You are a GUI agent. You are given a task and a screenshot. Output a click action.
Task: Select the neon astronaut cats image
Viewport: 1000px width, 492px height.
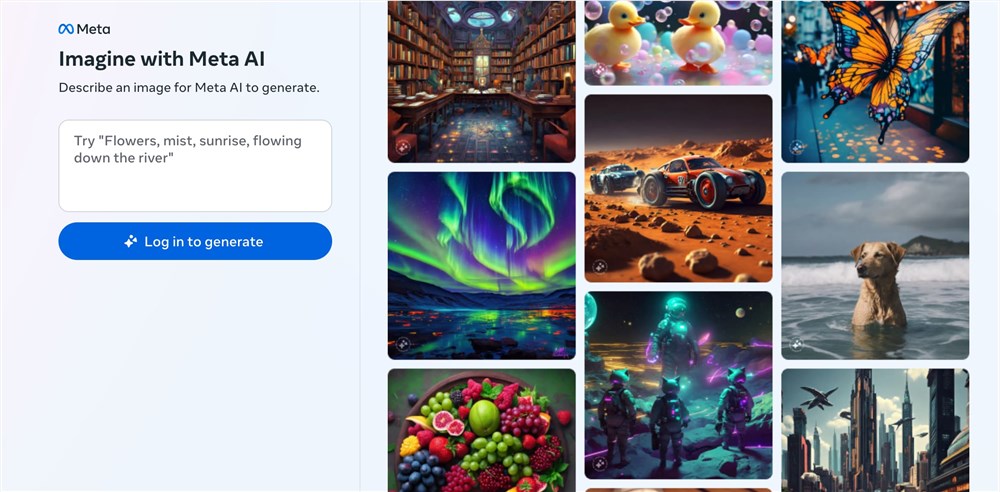(679, 385)
